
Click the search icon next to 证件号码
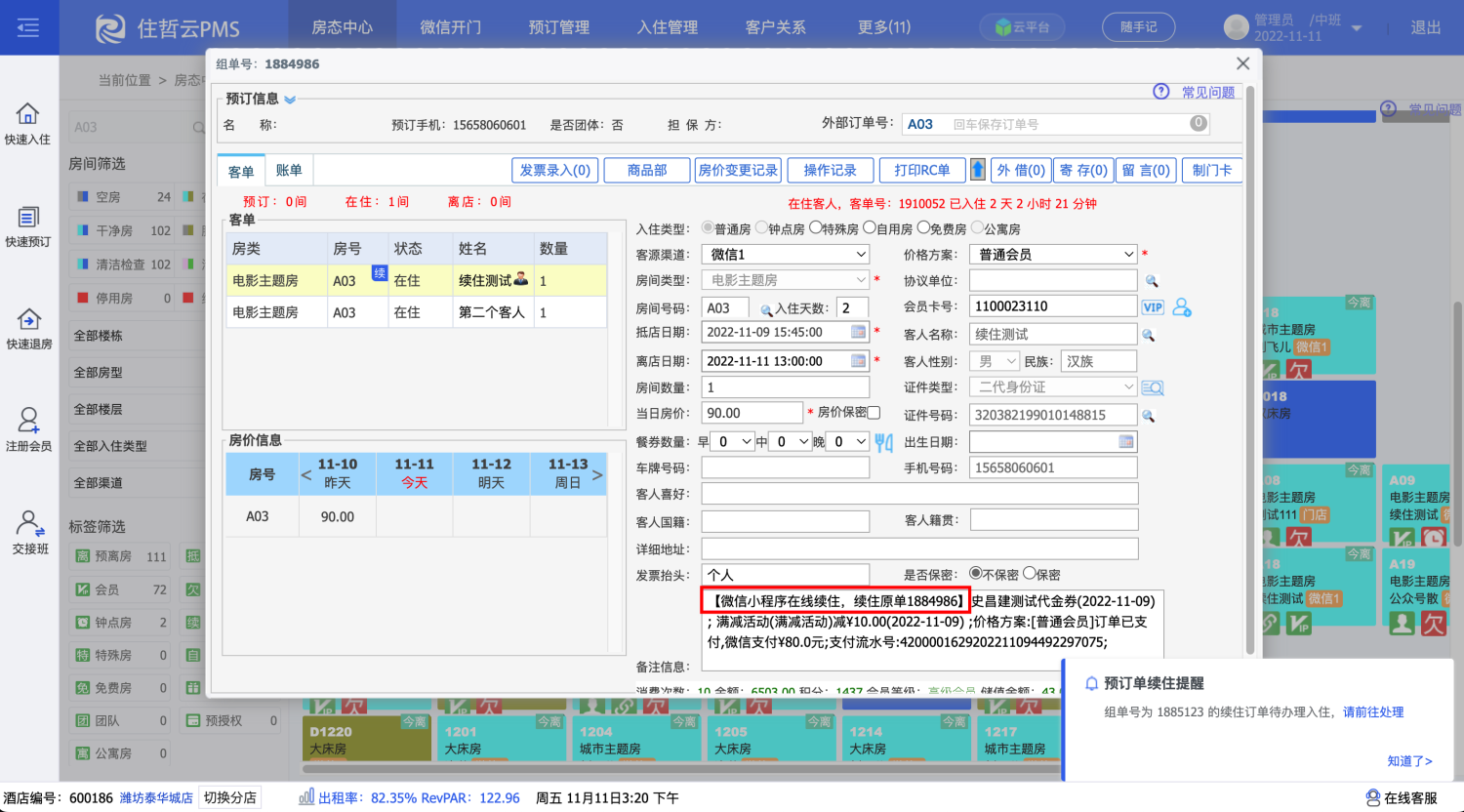click(1149, 416)
